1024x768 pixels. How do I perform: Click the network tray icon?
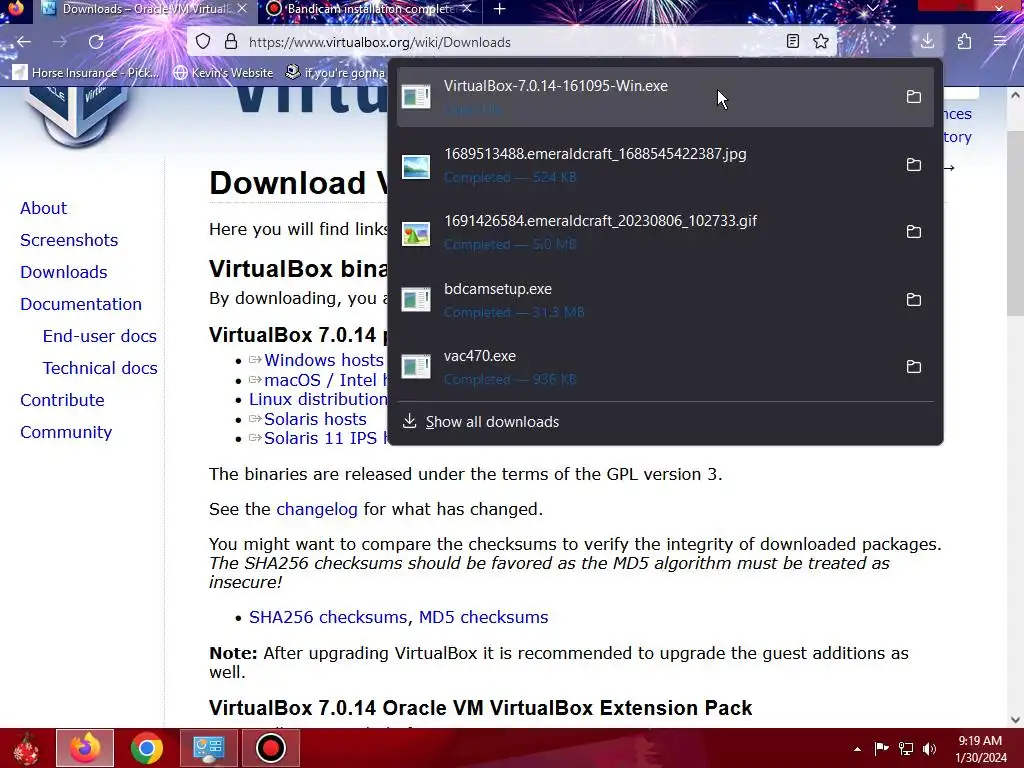tap(906, 748)
